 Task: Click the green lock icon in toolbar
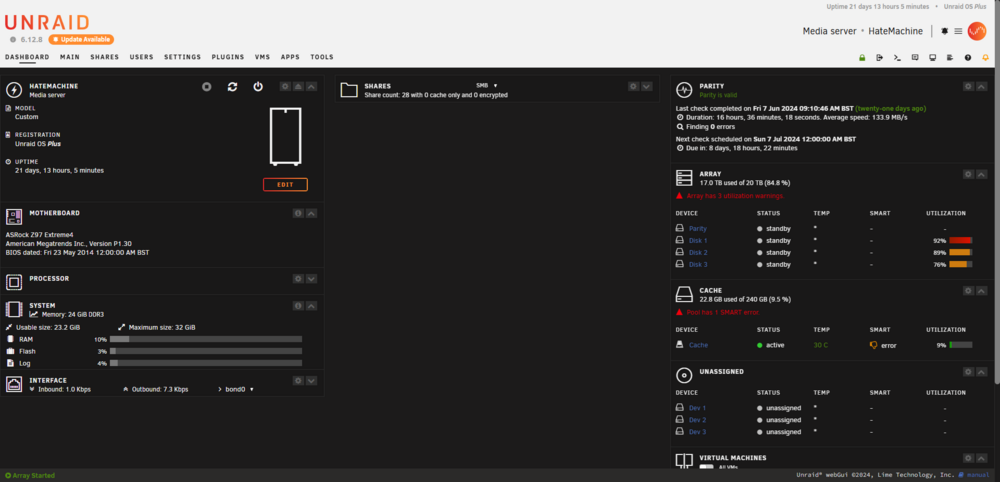pyautogui.click(x=862, y=57)
